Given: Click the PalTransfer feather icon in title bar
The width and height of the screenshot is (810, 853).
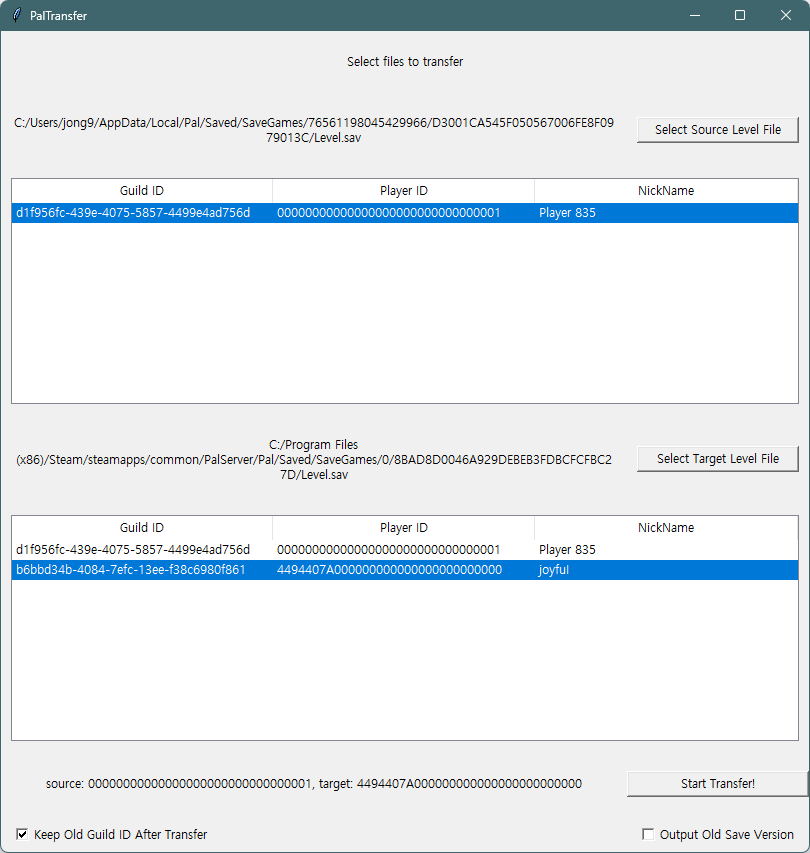Looking at the screenshot, I should pos(17,15).
